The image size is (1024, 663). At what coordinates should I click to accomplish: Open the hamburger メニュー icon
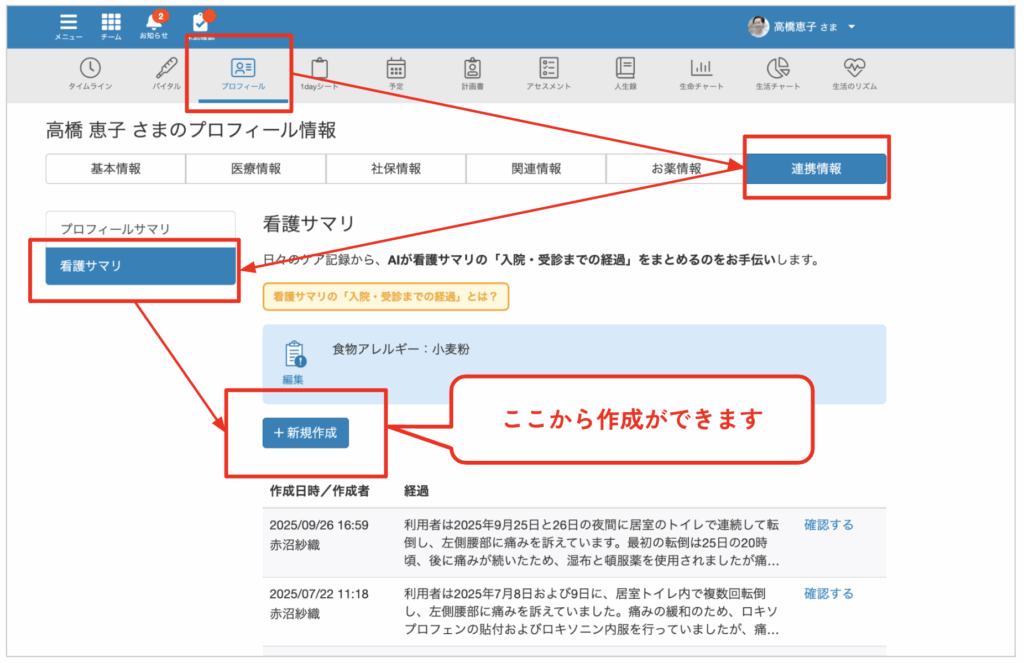coord(68,24)
